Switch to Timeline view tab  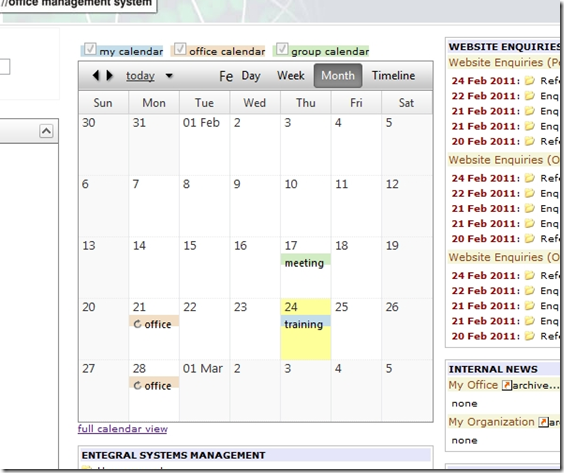tap(393, 76)
